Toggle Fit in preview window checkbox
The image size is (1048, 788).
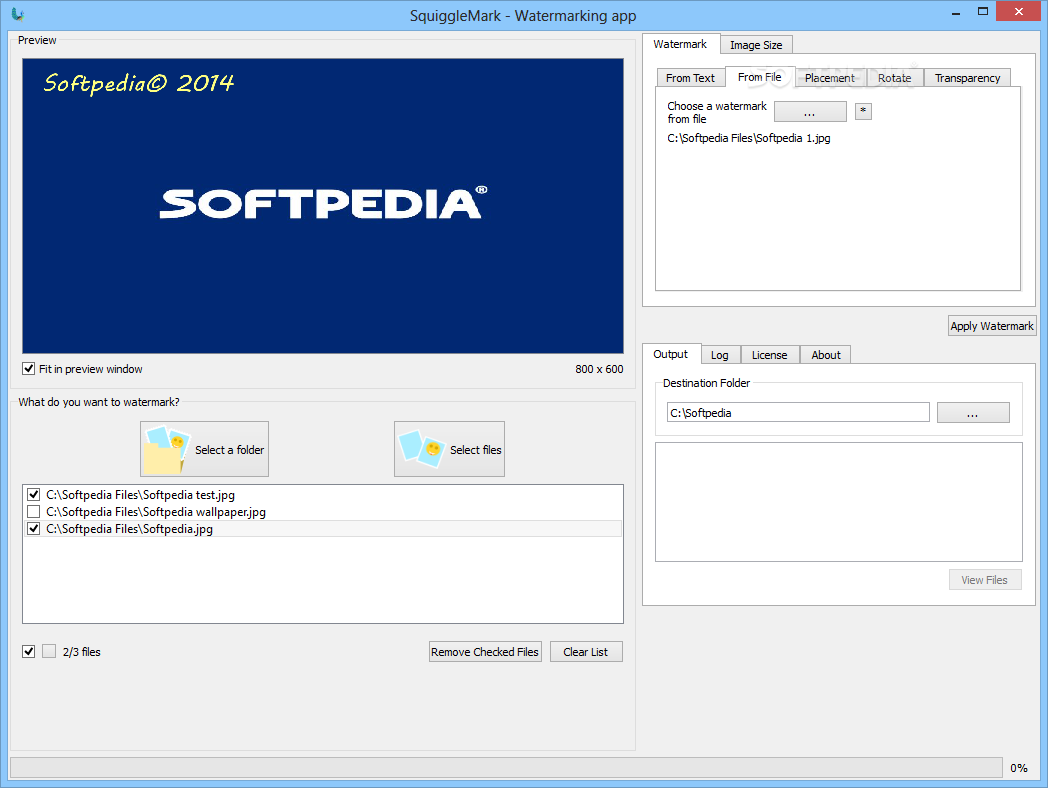click(x=29, y=369)
